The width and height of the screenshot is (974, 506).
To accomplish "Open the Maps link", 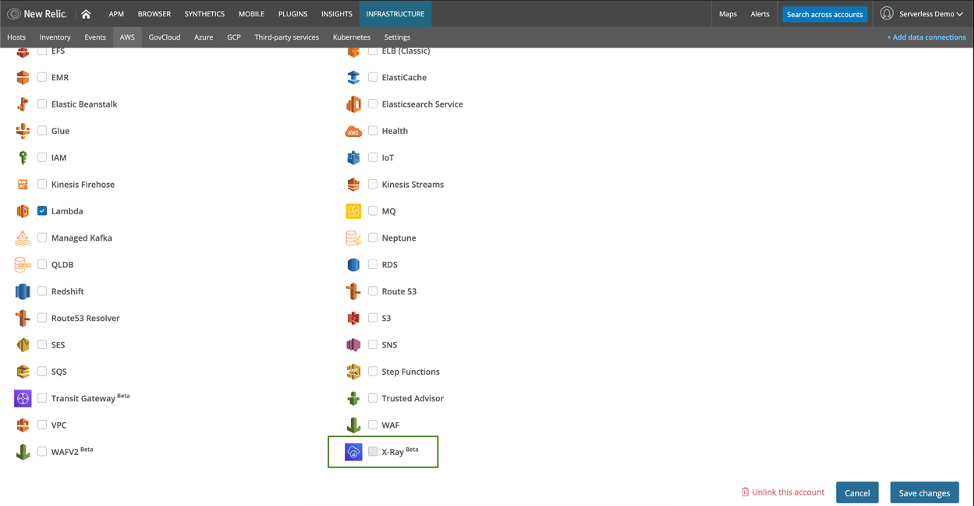I will (x=727, y=14).
